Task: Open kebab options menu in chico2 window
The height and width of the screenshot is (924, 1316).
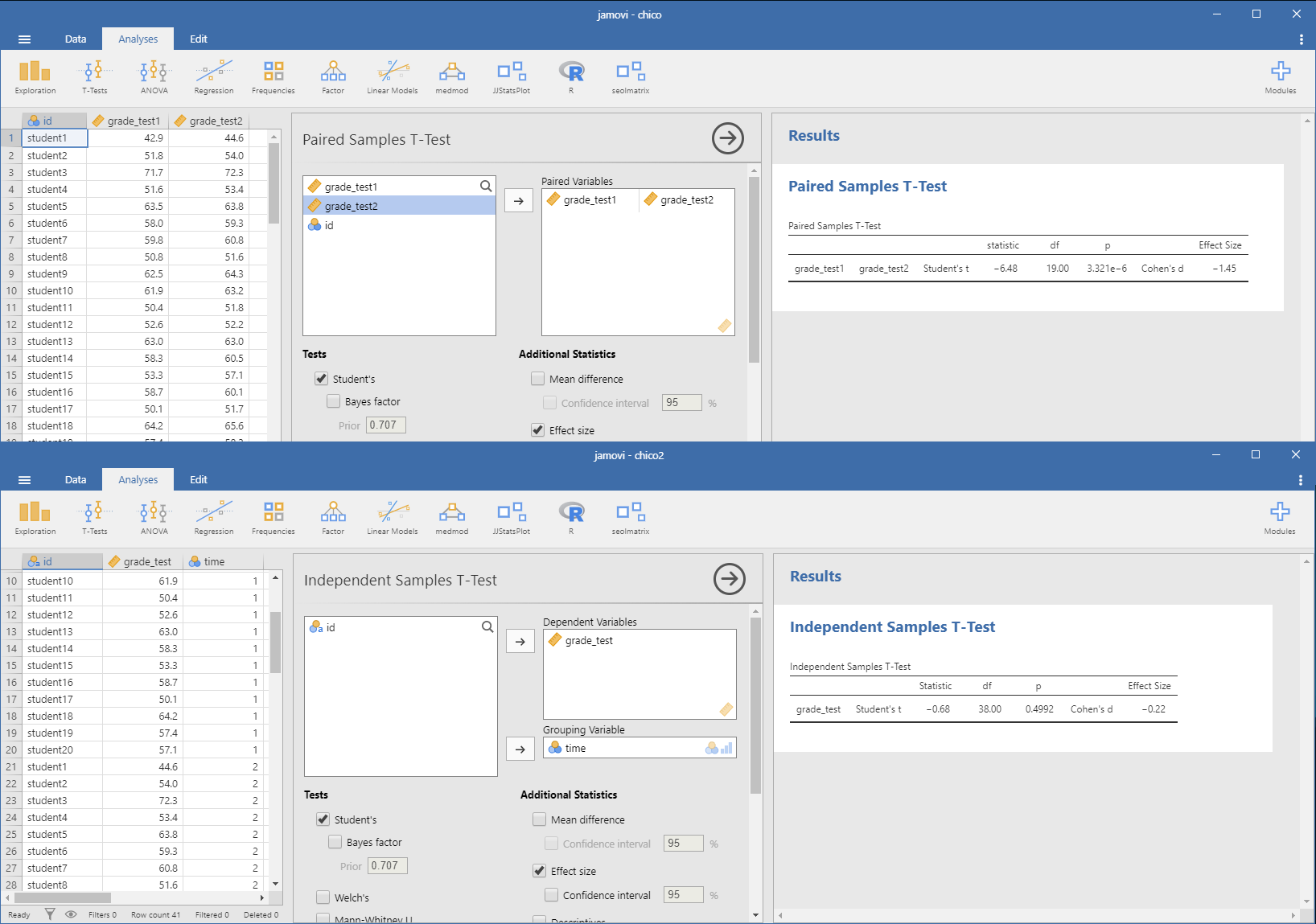Action: click(x=1300, y=479)
